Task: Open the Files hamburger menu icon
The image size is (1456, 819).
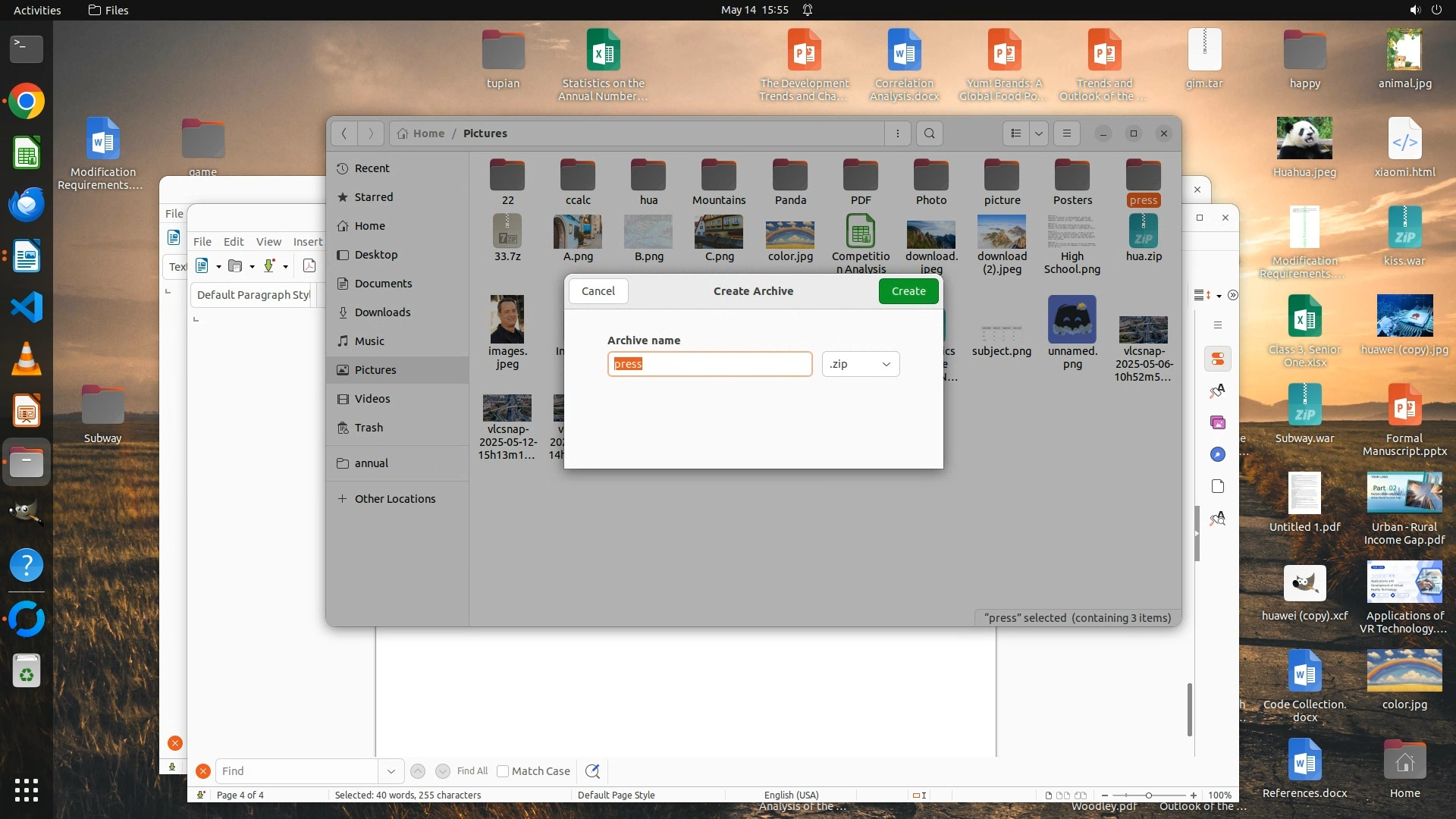Action: (1067, 133)
